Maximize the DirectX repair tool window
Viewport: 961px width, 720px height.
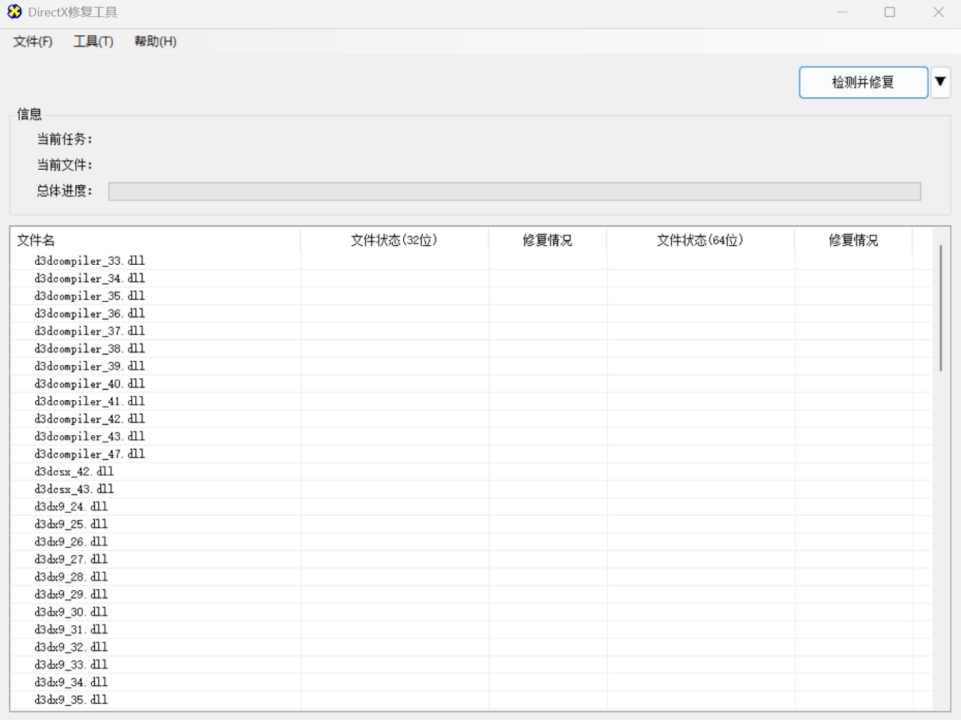pyautogui.click(x=889, y=13)
